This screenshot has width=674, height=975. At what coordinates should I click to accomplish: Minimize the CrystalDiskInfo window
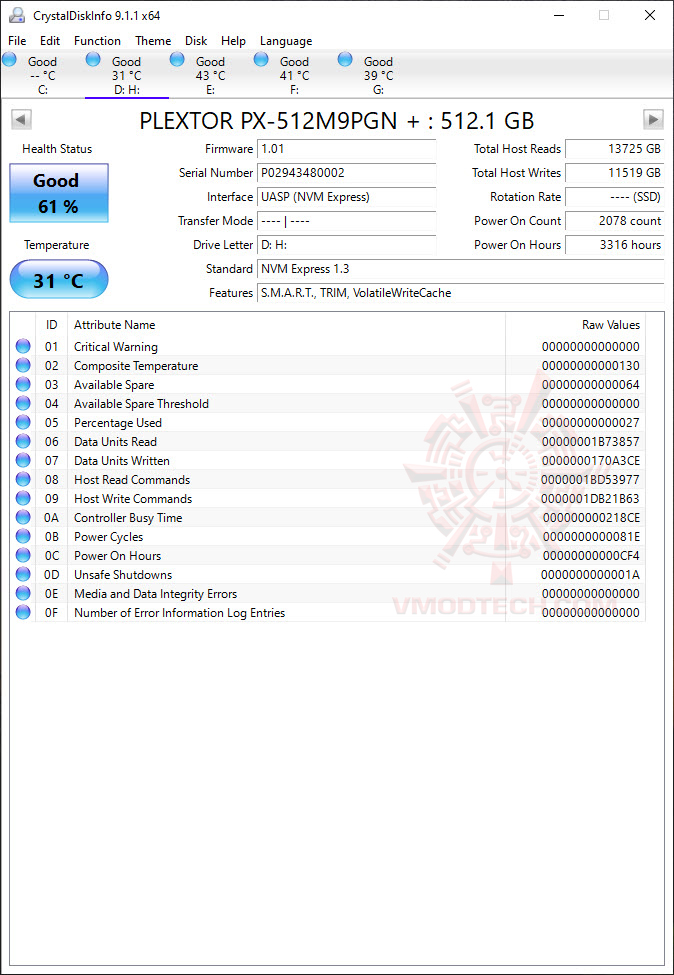[558, 16]
